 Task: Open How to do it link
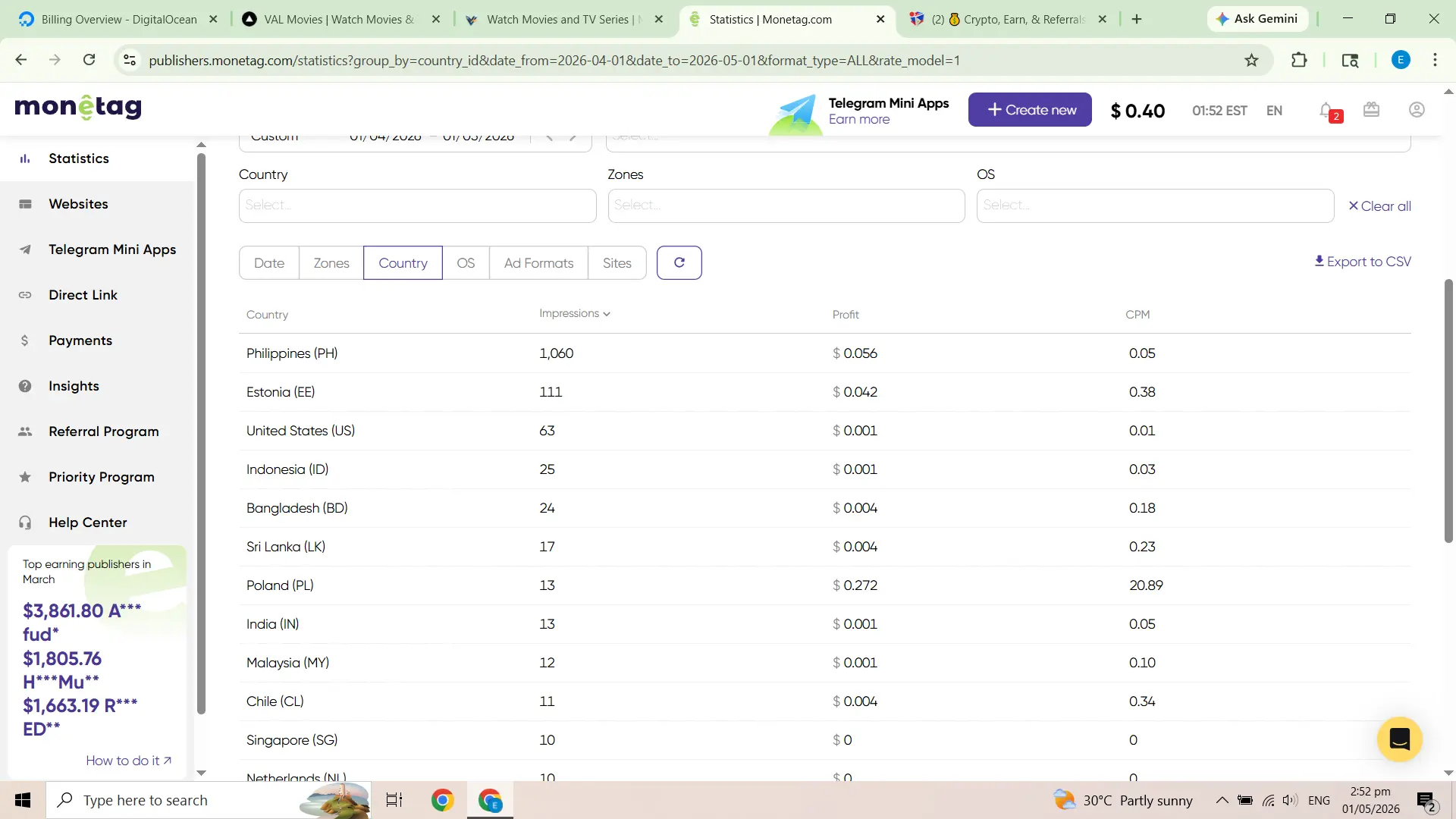click(128, 761)
